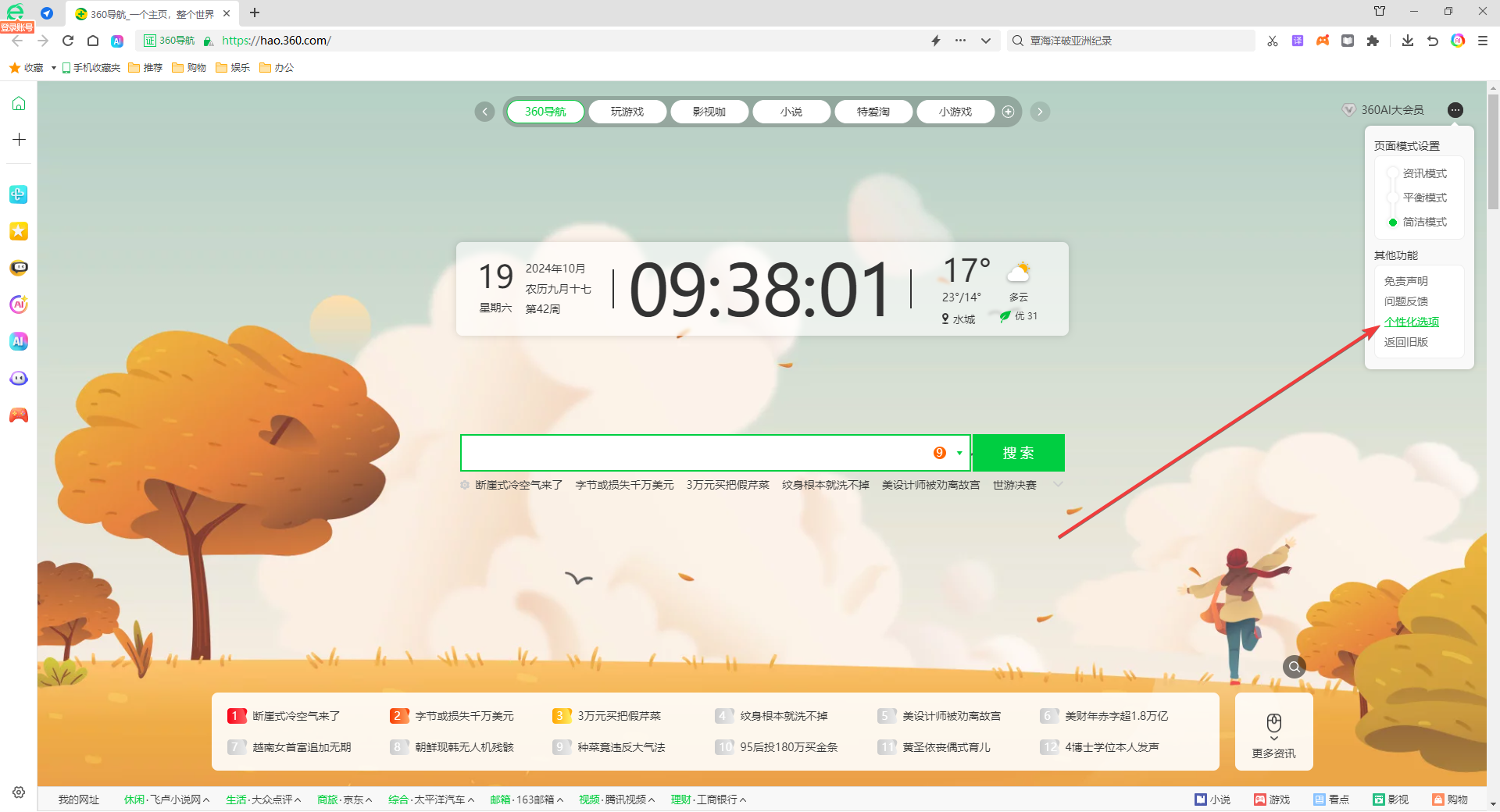Open the home page icon in toolbar
1500x812 pixels.
tap(93, 41)
